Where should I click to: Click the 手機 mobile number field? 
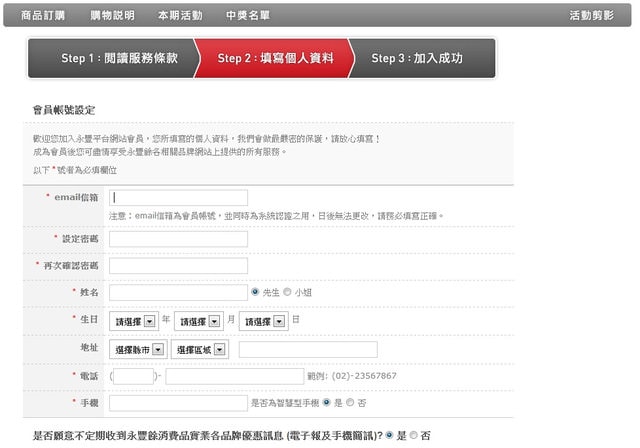point(178,403)
